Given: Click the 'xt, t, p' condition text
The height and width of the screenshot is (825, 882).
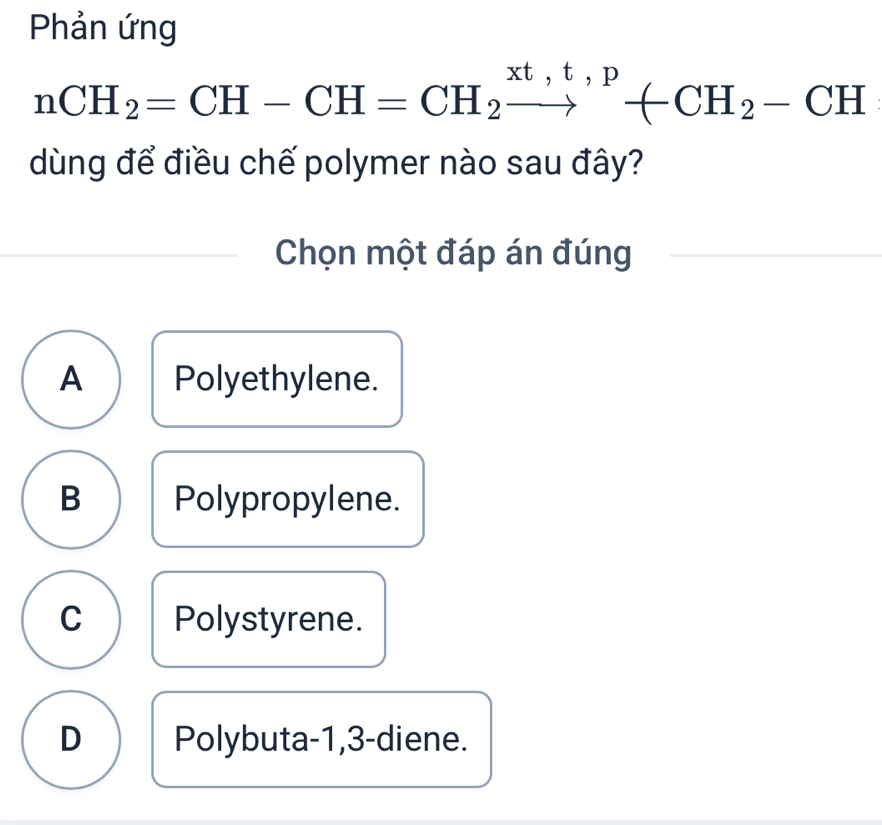Looking at the screenshot, I should click(x=561, y=74).
